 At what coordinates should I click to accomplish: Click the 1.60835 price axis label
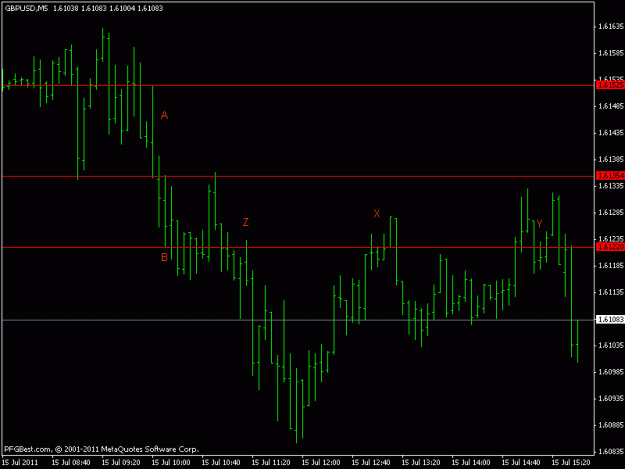[x=611, y=451]
